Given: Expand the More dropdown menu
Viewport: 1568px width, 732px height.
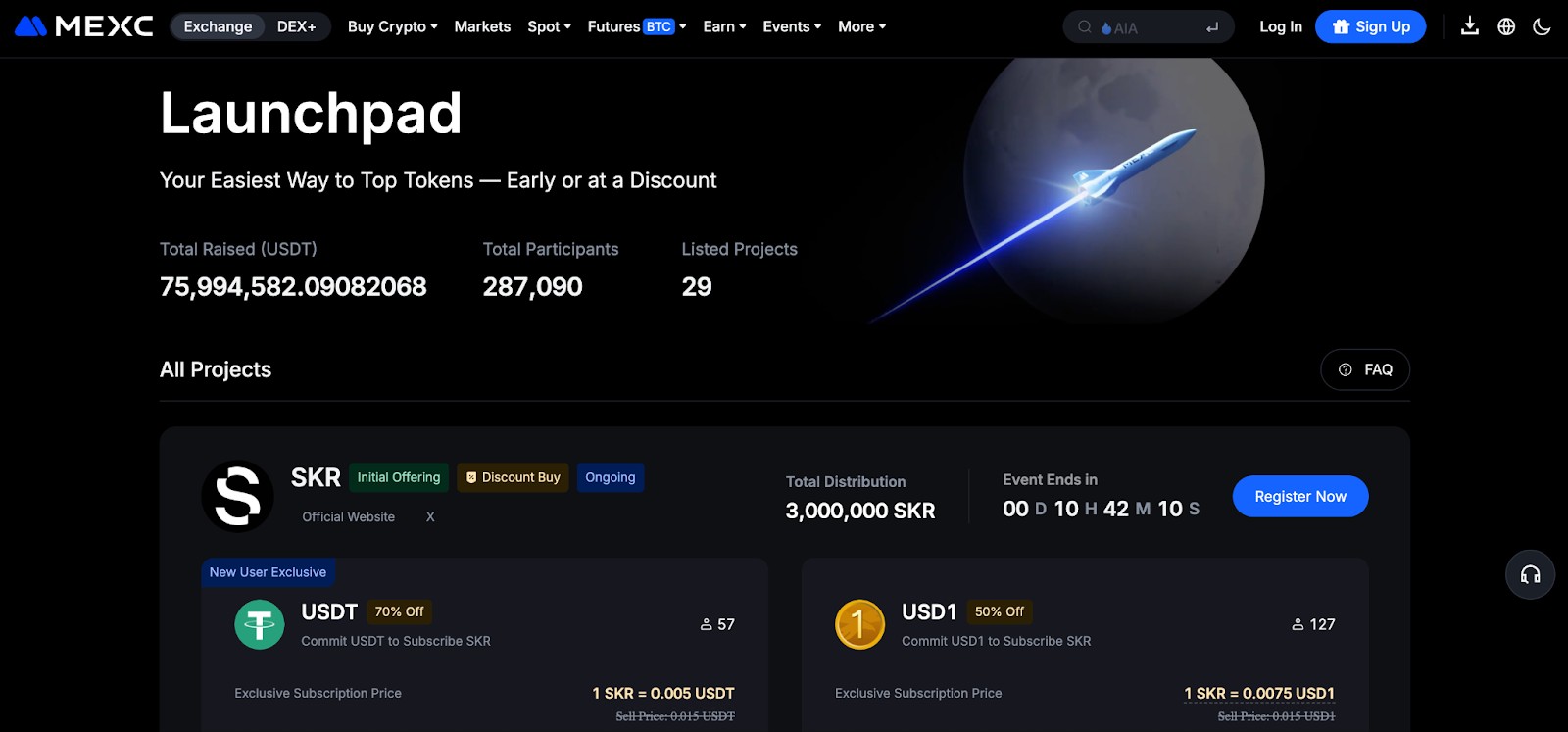Looking at the screenshot, I should tap(861, 26).
